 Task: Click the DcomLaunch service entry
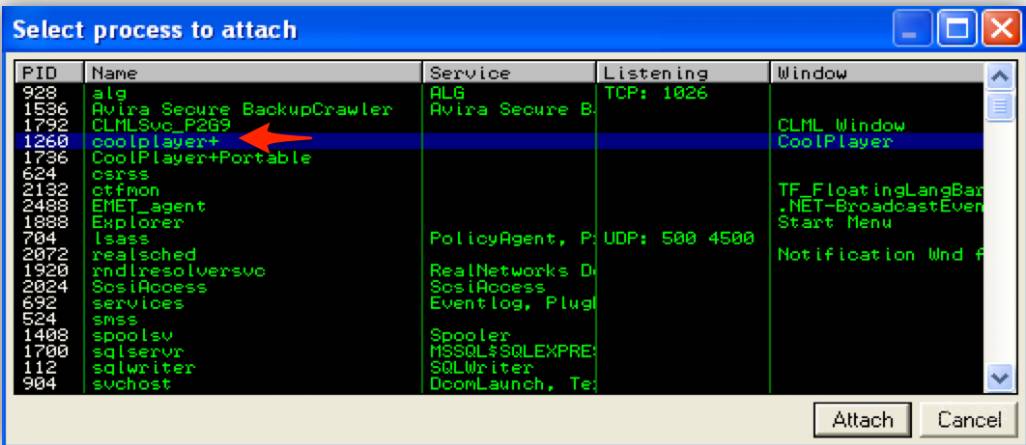click(512, 384)
